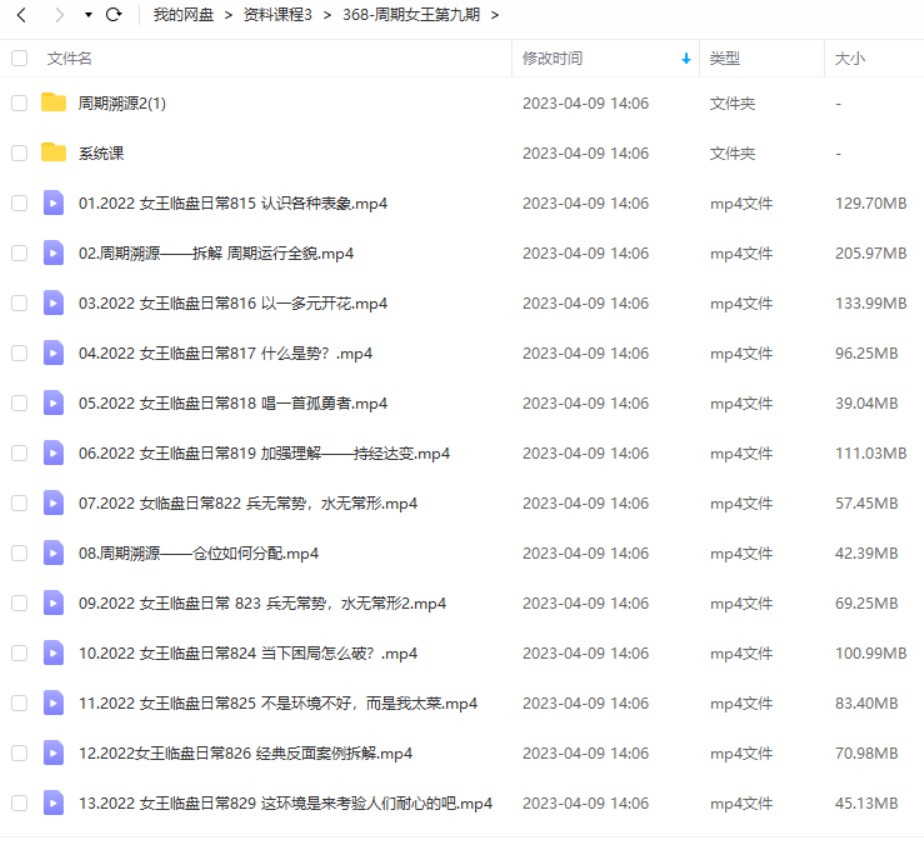Go forward with the right arrow

coord(59,15)
